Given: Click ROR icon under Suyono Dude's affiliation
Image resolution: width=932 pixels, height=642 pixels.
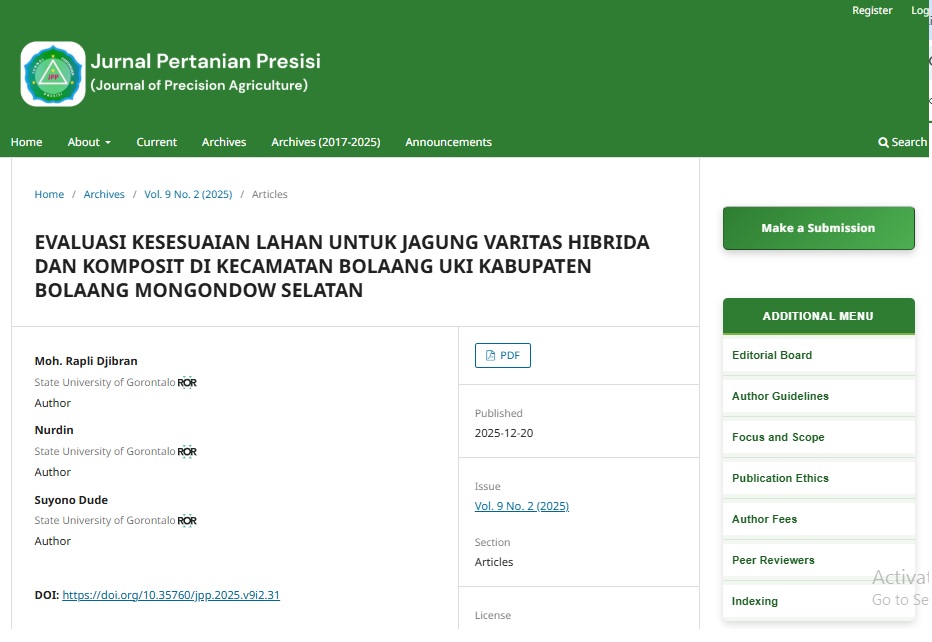Looking at the screenshot, I should 187,521.
